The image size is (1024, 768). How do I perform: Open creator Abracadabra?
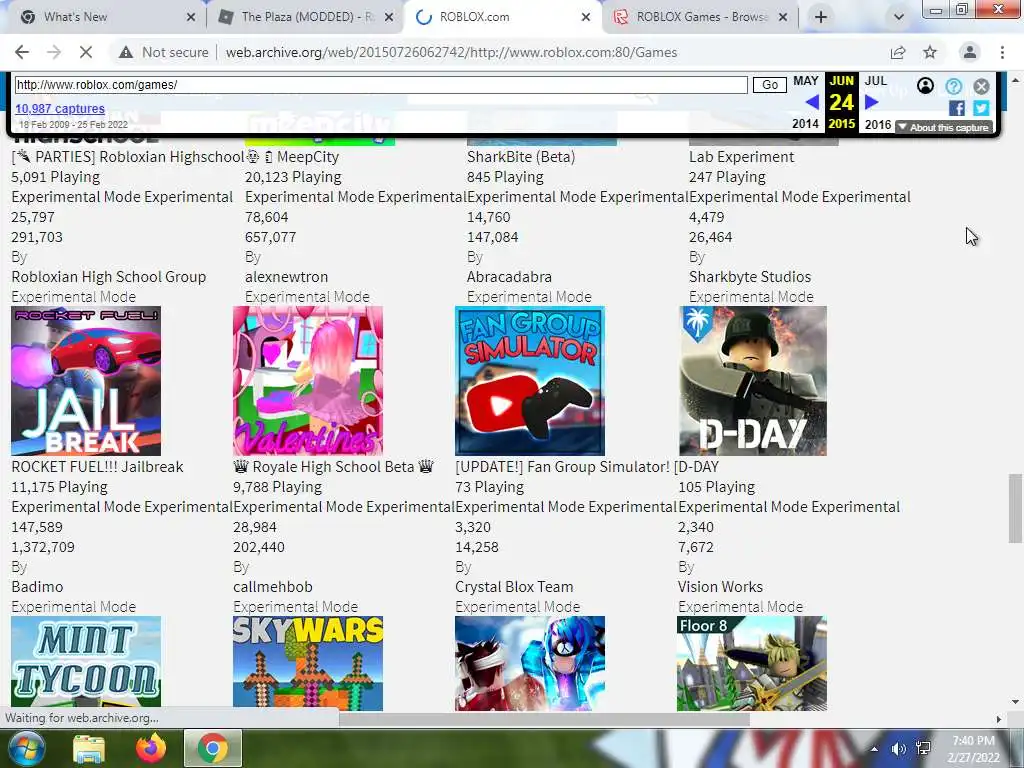509,277
